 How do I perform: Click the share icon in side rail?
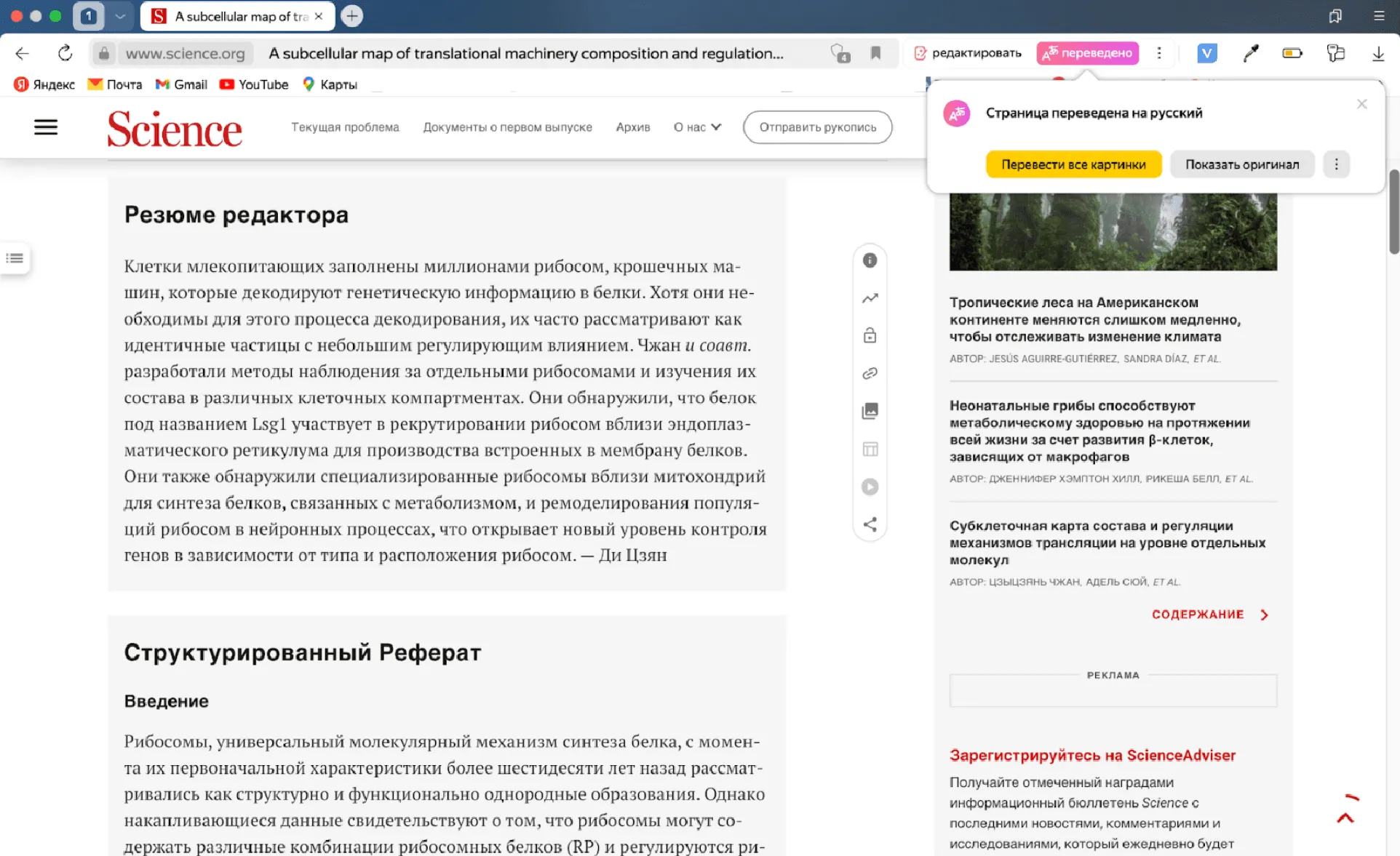(870, 524)
